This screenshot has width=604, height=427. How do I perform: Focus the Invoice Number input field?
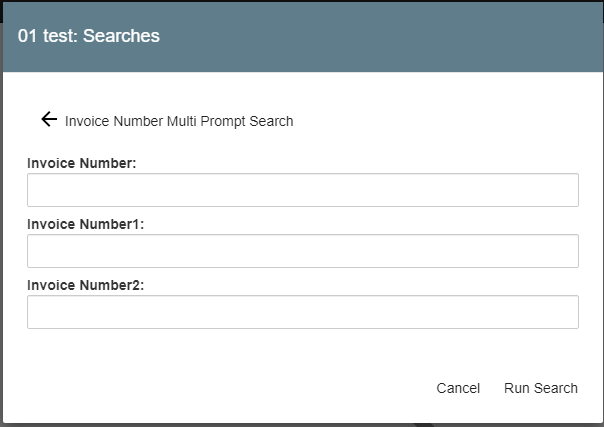point(302,190)
